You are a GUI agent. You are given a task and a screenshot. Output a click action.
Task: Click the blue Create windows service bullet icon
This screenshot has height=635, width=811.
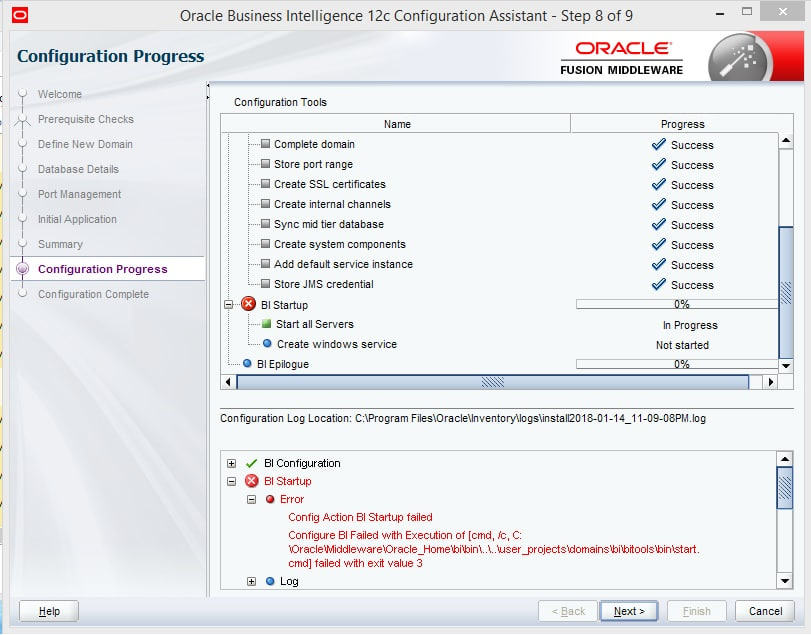pos(267,343)
